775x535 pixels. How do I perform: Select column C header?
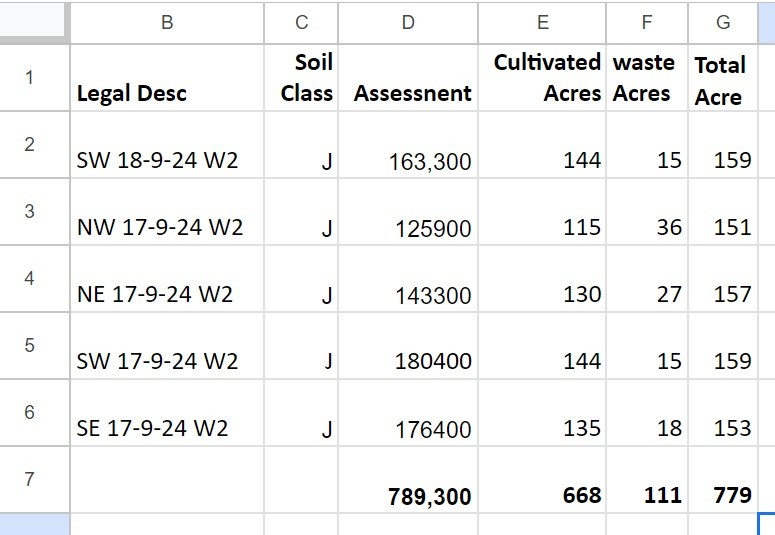301,23
